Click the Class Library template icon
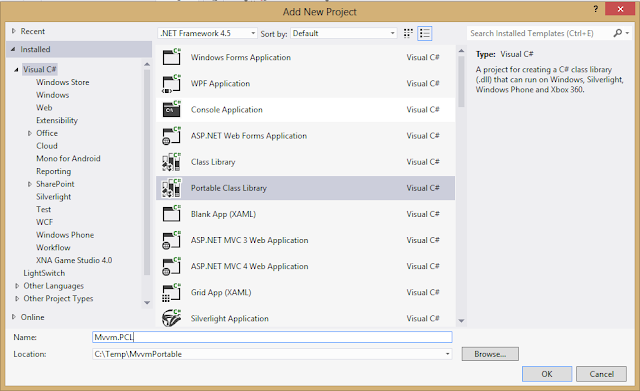This screenshot has height=391, width=640. point(171,162)
